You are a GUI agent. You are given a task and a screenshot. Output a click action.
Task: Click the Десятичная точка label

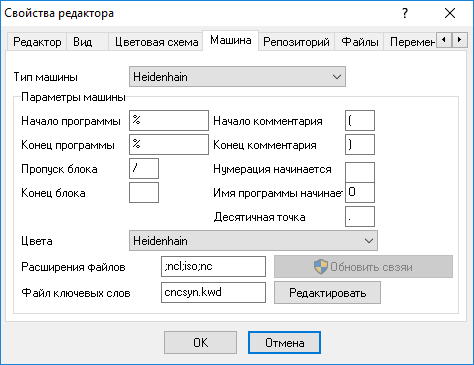(x=259, y=217)
